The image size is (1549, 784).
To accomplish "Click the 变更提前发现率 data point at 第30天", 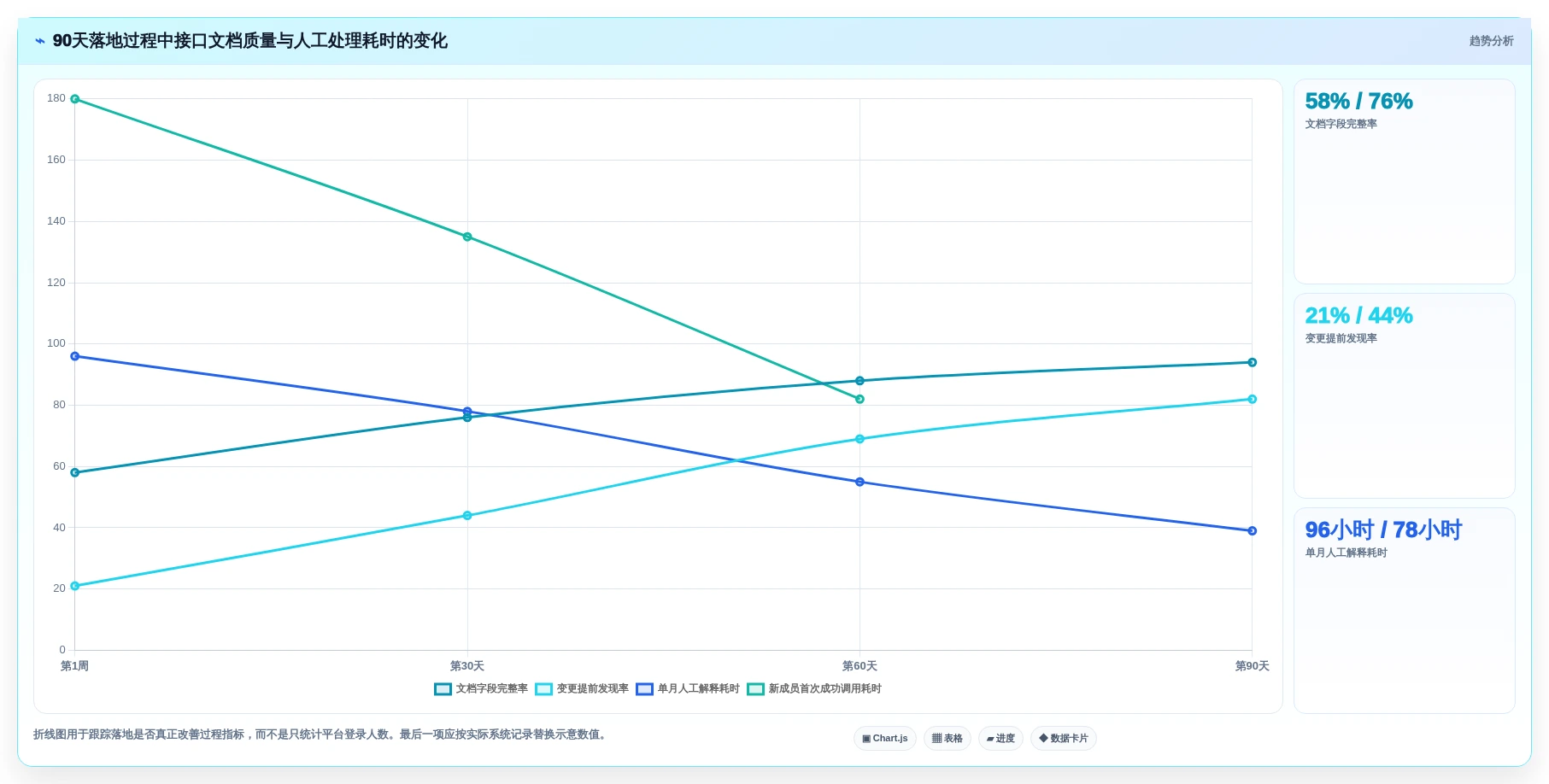I will coord(467,515).
